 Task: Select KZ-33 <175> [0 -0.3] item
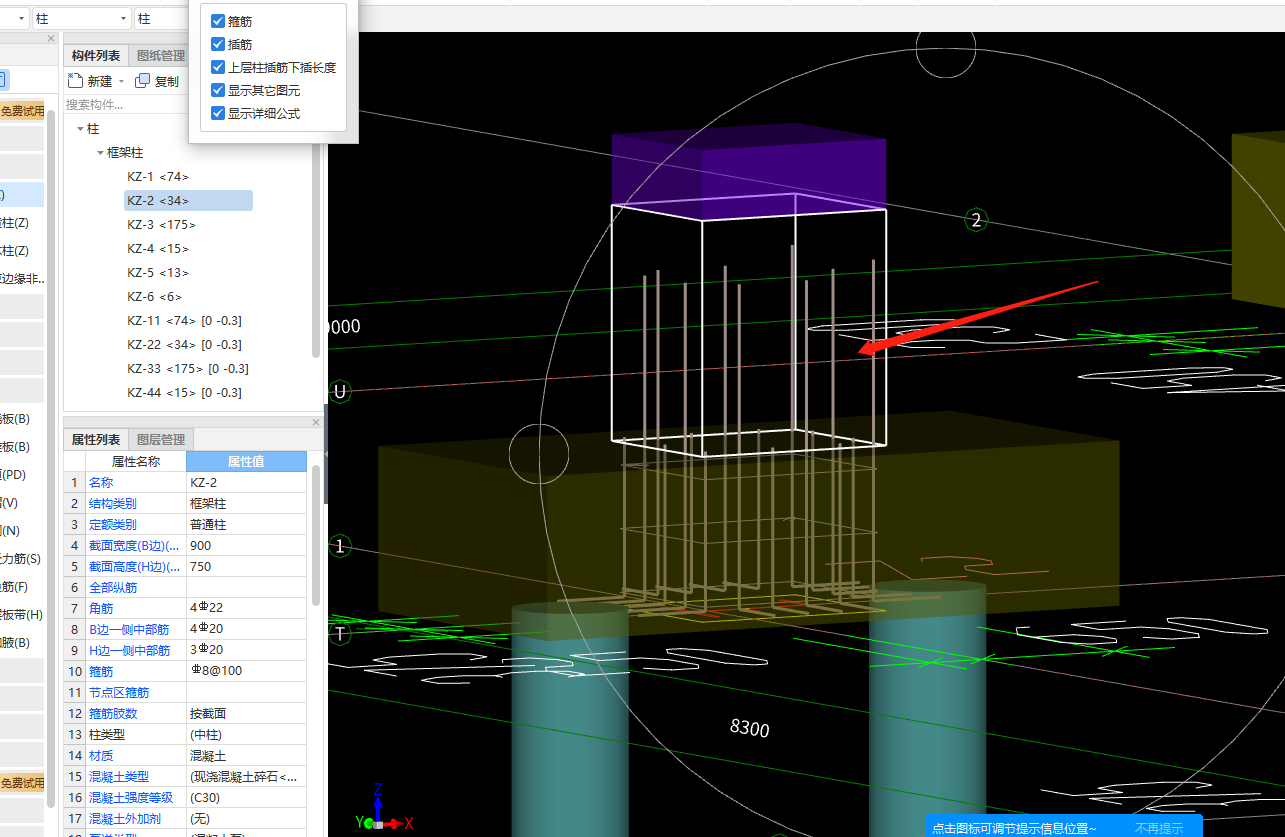(188, 369)
